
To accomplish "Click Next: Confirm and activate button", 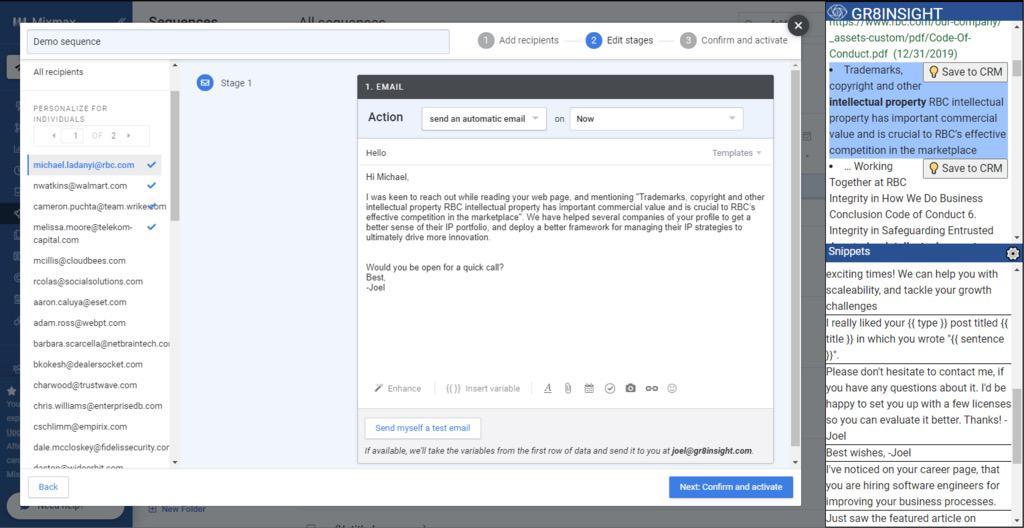I will tap(731, 487).
